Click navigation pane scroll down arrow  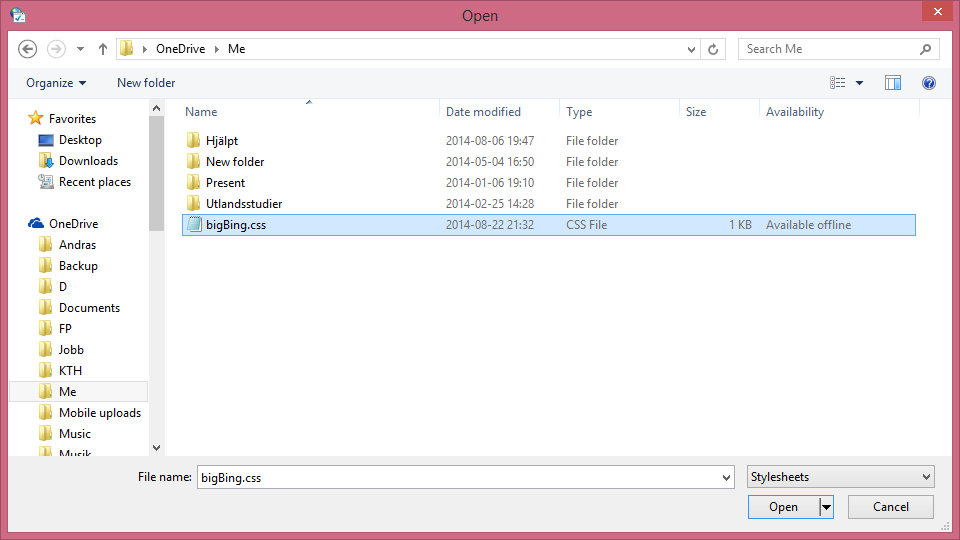(x=157, y=448)
